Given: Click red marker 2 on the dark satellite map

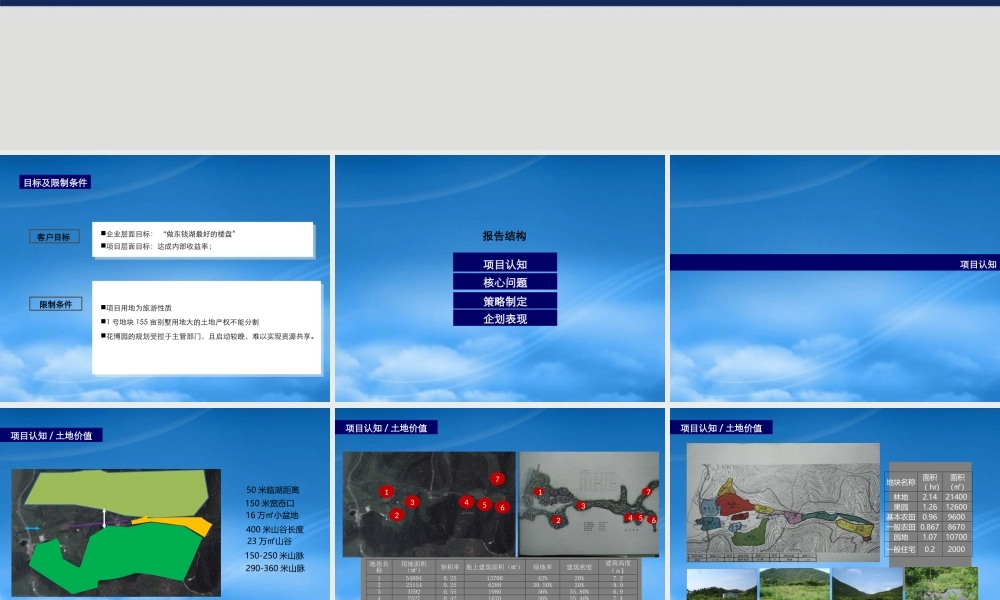Looking at the screenshot, I should (x=396, y=515).
